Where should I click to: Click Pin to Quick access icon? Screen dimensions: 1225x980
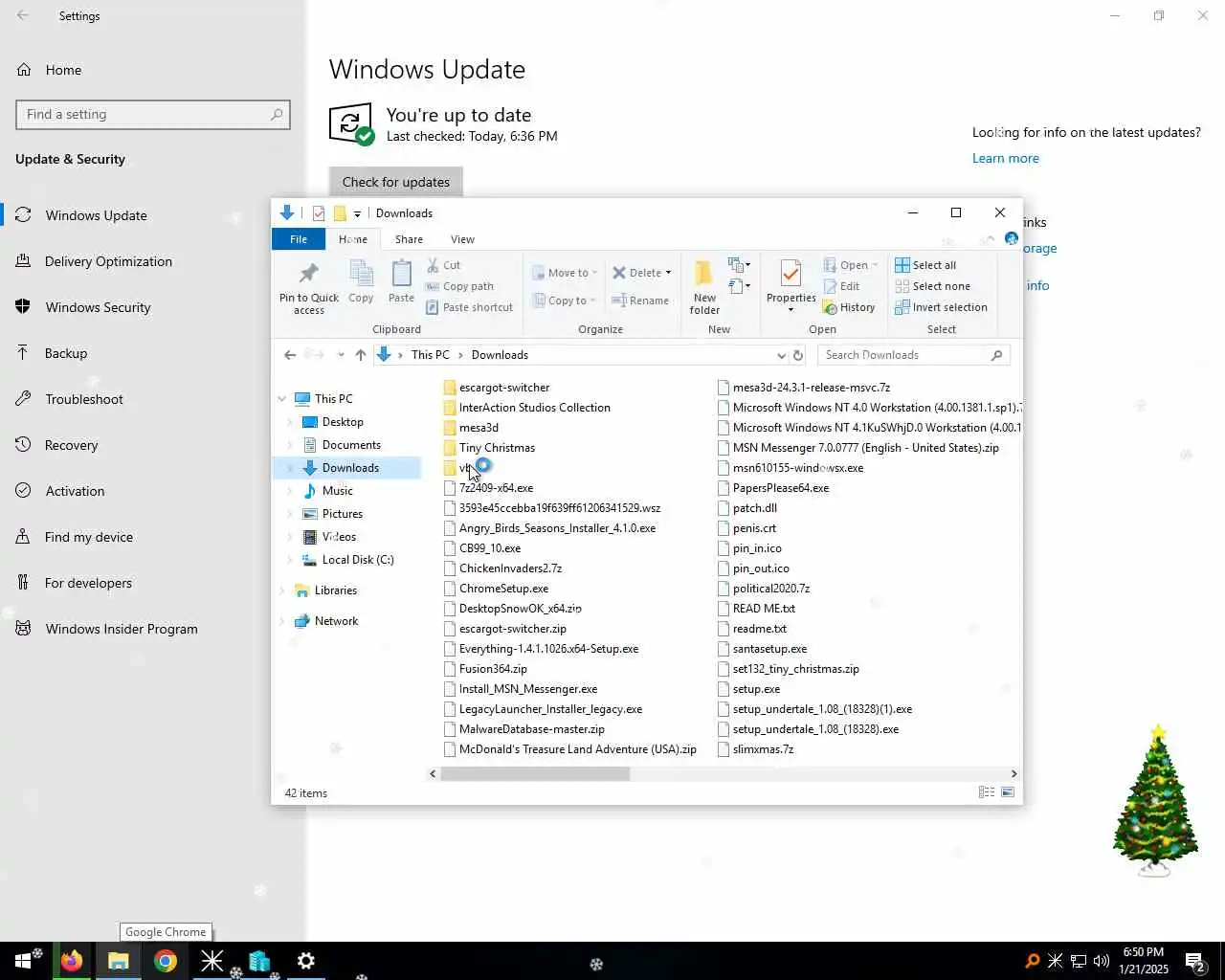308,287
